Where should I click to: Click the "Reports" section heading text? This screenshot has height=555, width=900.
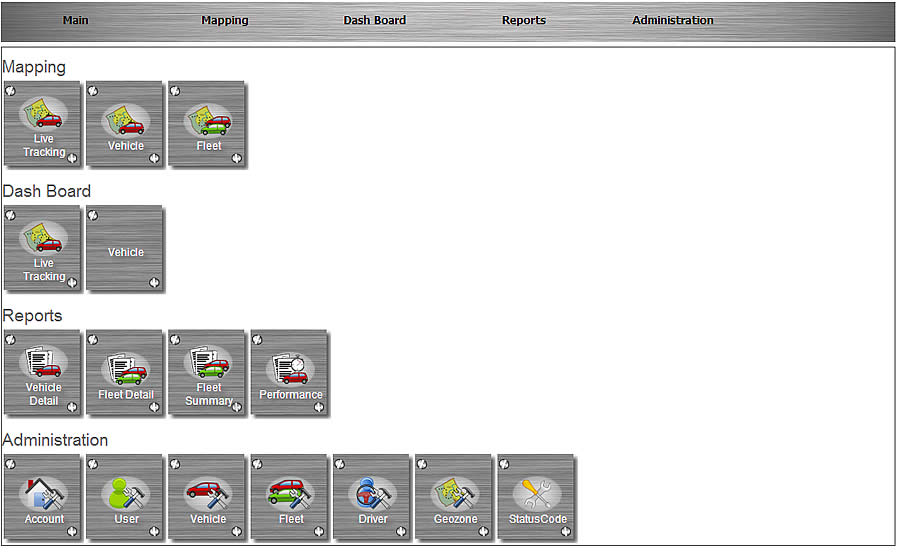33,316
